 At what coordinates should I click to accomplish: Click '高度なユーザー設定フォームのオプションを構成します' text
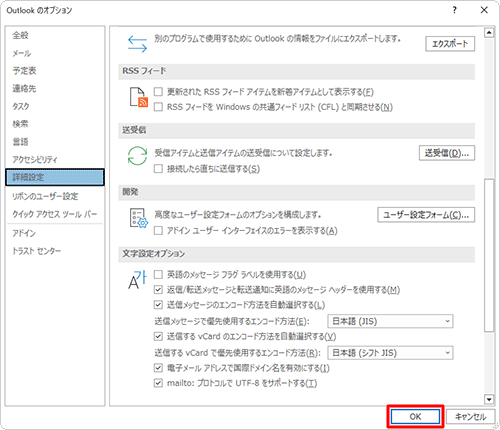tap(238, 215)
